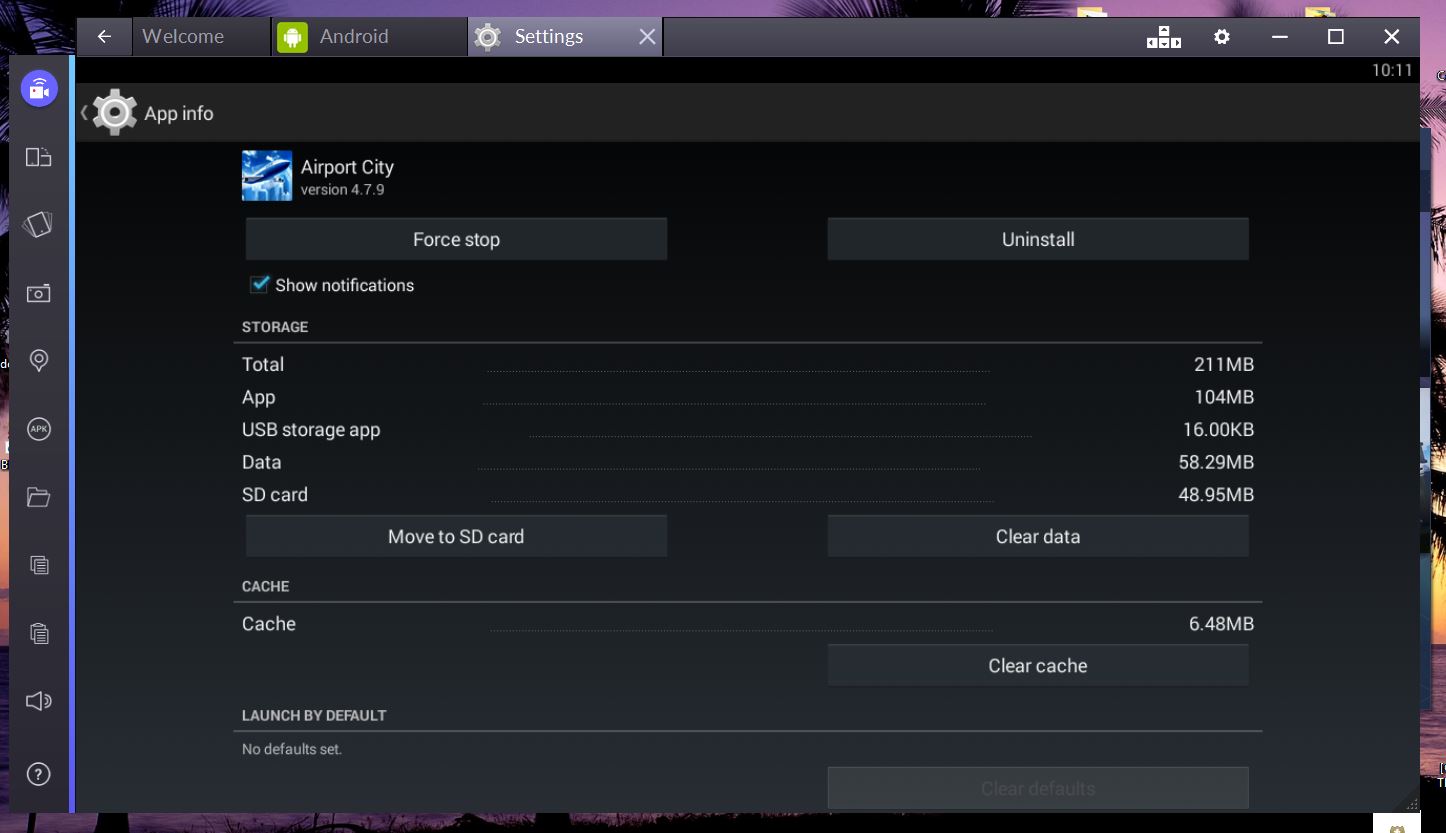Open help question mark icon
The width and height of the screenshot is (1446, 833).
point(39,774)
